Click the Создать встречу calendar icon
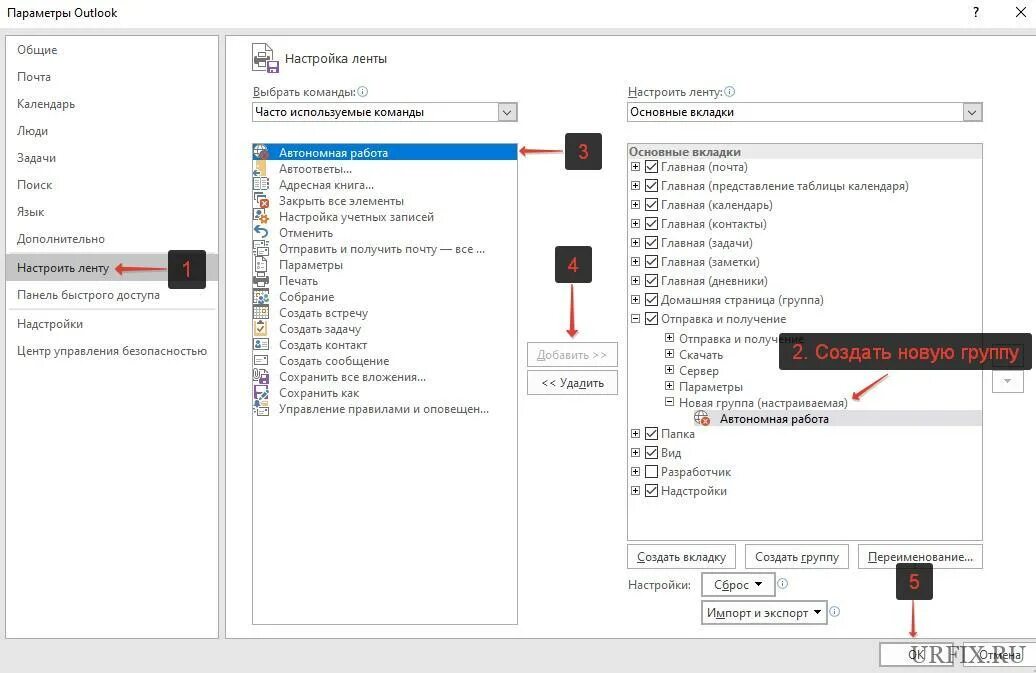 (260, 313)
